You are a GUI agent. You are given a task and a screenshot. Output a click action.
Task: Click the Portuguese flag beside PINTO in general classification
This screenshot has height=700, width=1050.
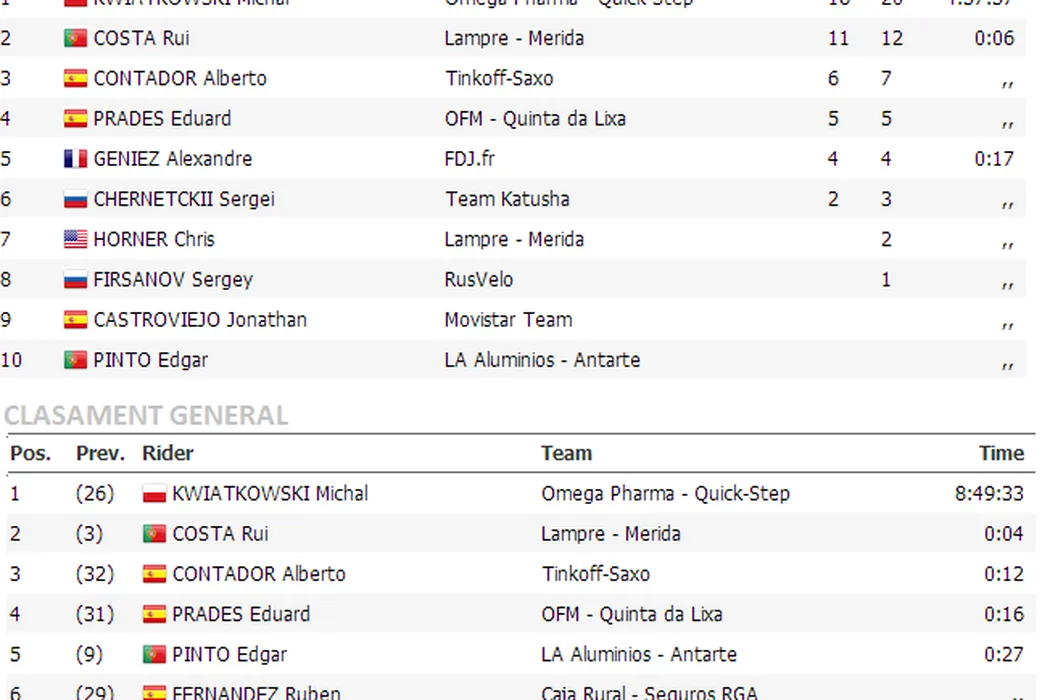(154, 655)
